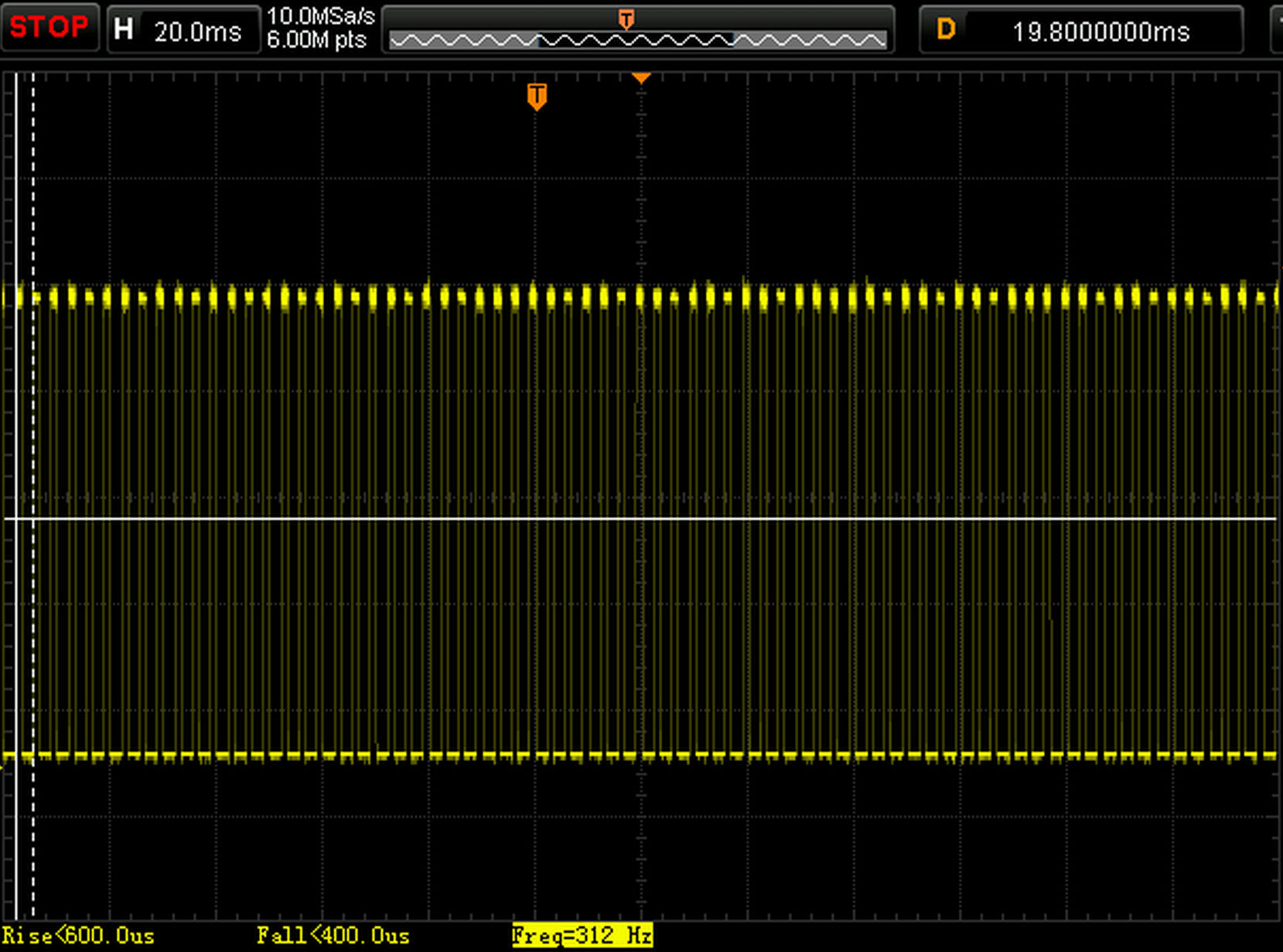
Task: Click the orange T trigger position marker in the graticule
Action: (x=537, y=97)
